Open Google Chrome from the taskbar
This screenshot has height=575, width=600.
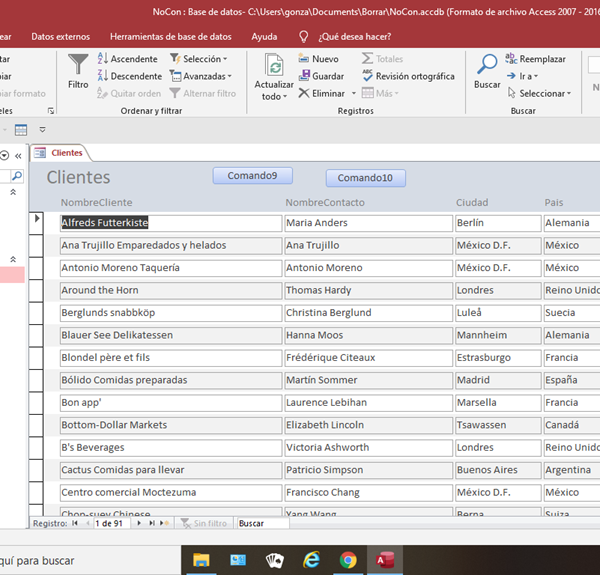[x=347, y=560]
